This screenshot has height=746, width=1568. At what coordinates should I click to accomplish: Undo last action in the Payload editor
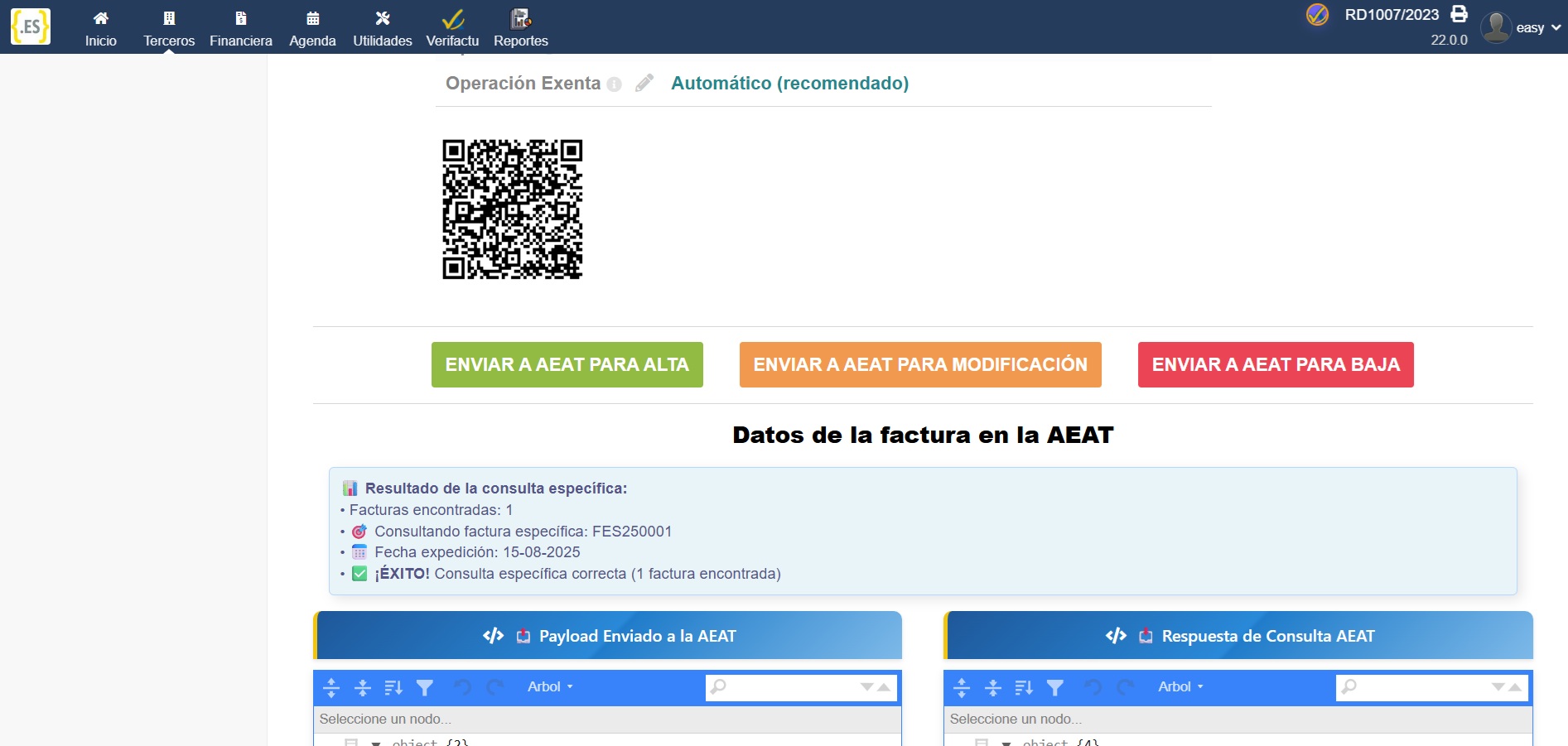pos(462,687)
